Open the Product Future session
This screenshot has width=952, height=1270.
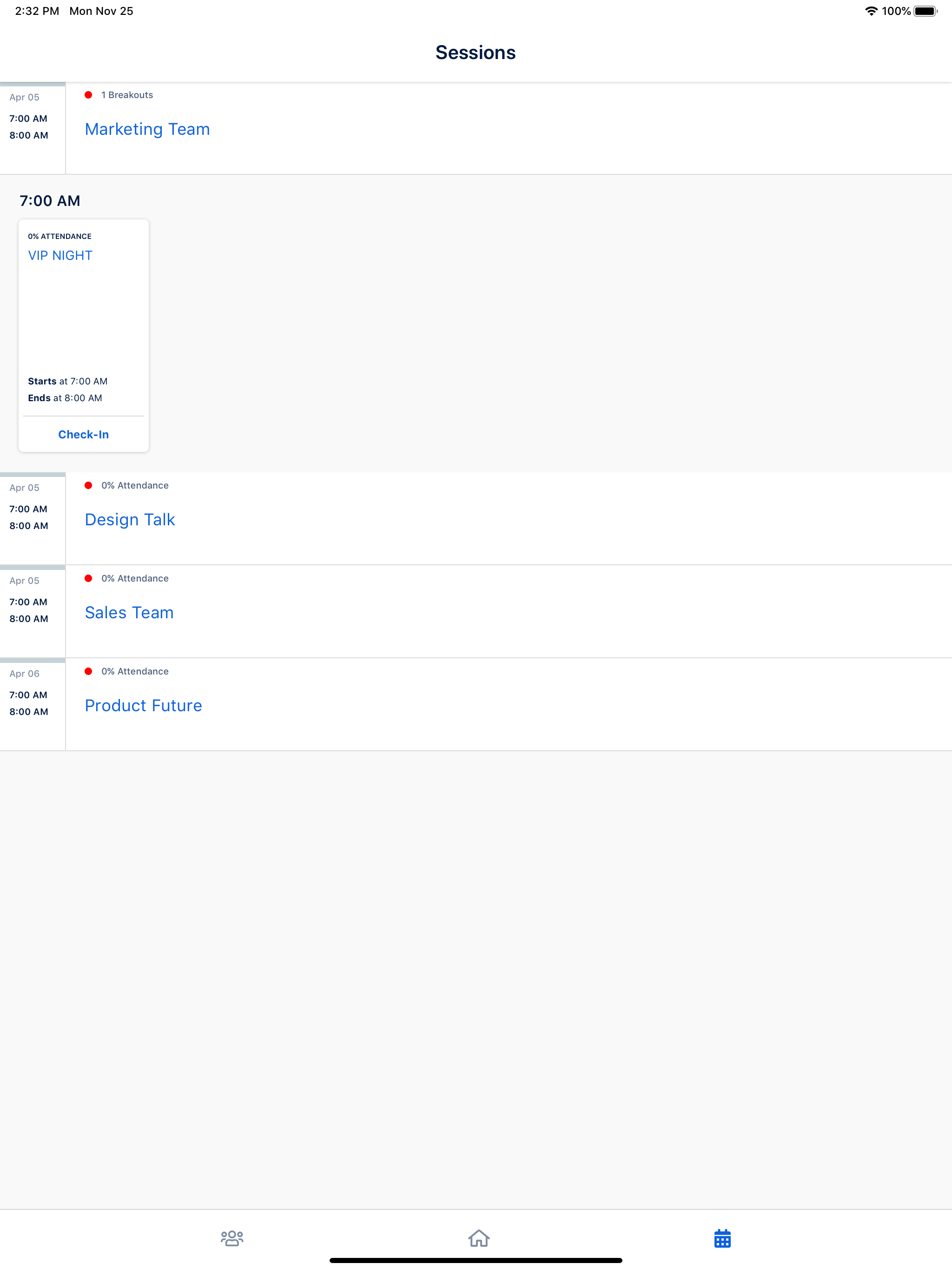tap(144, 706)
